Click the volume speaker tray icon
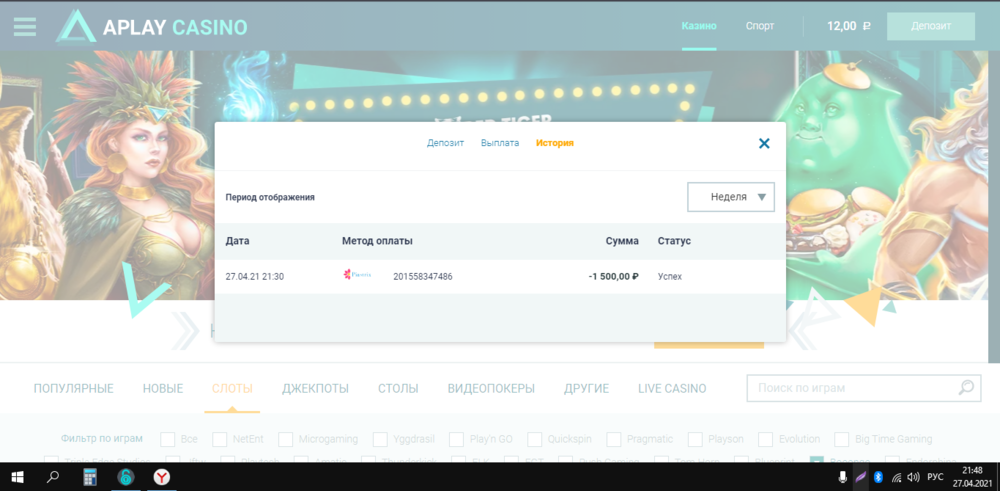1000x491 pixels. tap(913, 476)
